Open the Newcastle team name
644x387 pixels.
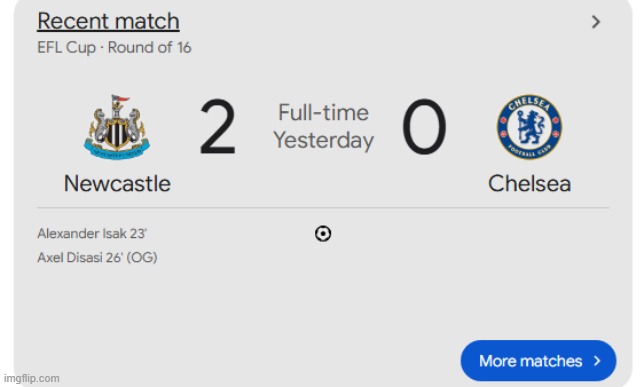(x=117, y=183)
